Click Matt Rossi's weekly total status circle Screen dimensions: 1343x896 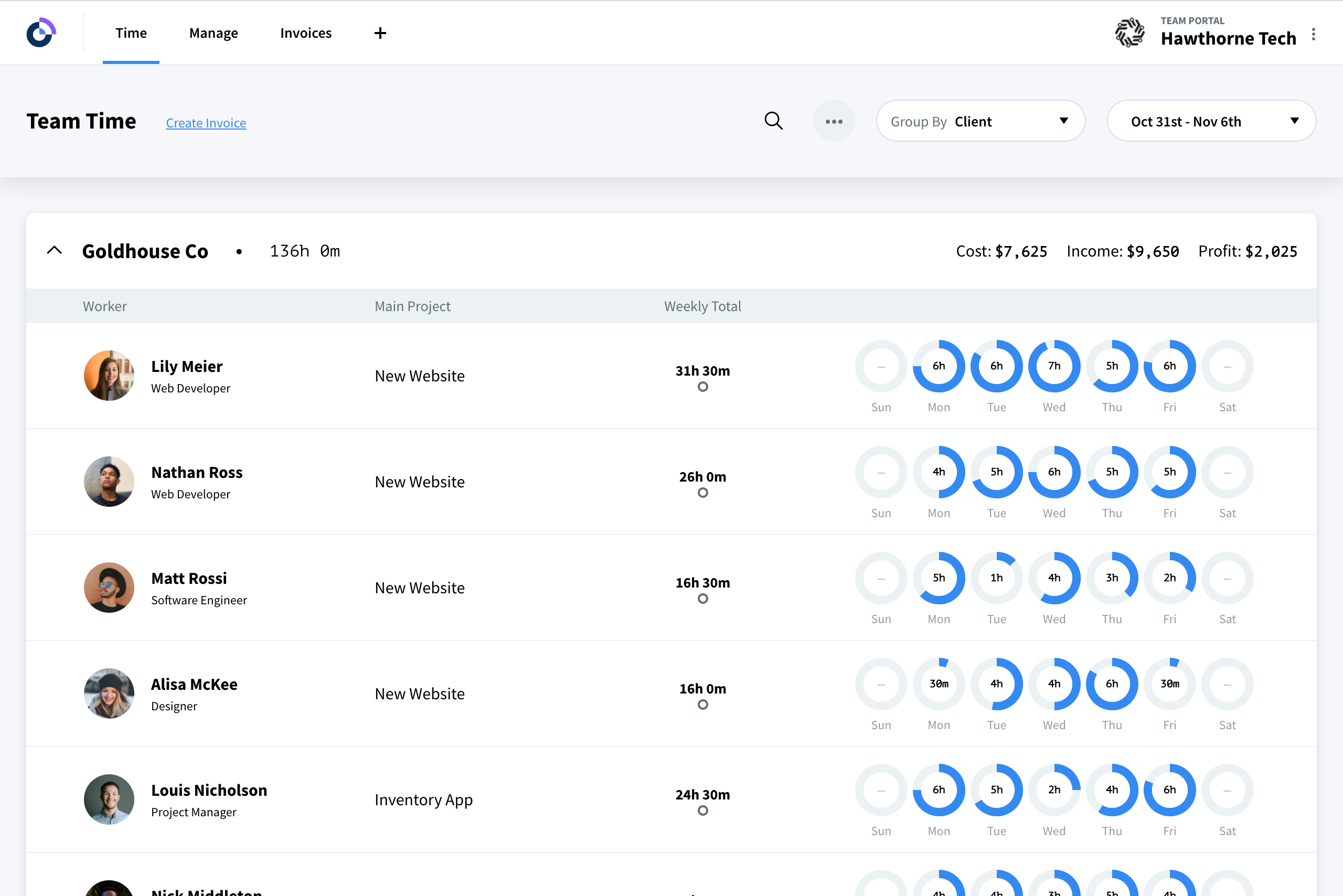(x=703, y=599)
